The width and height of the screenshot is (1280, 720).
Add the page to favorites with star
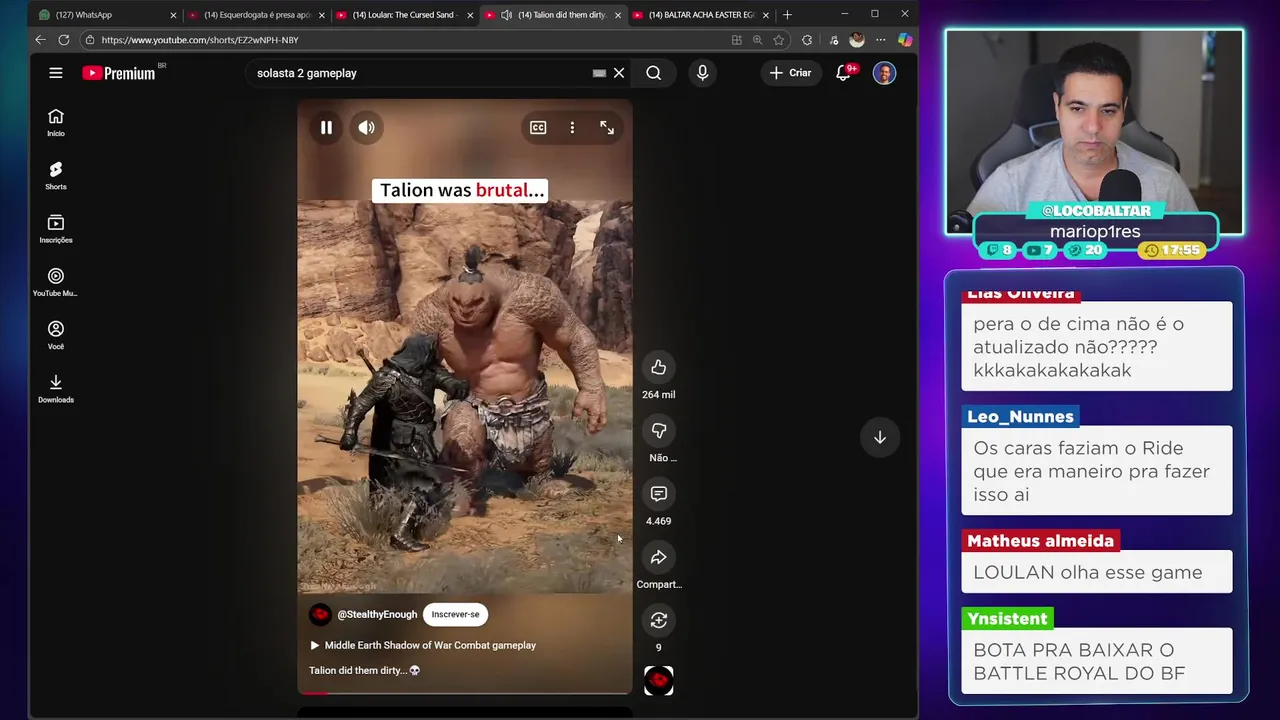click(x=778, y=40)
